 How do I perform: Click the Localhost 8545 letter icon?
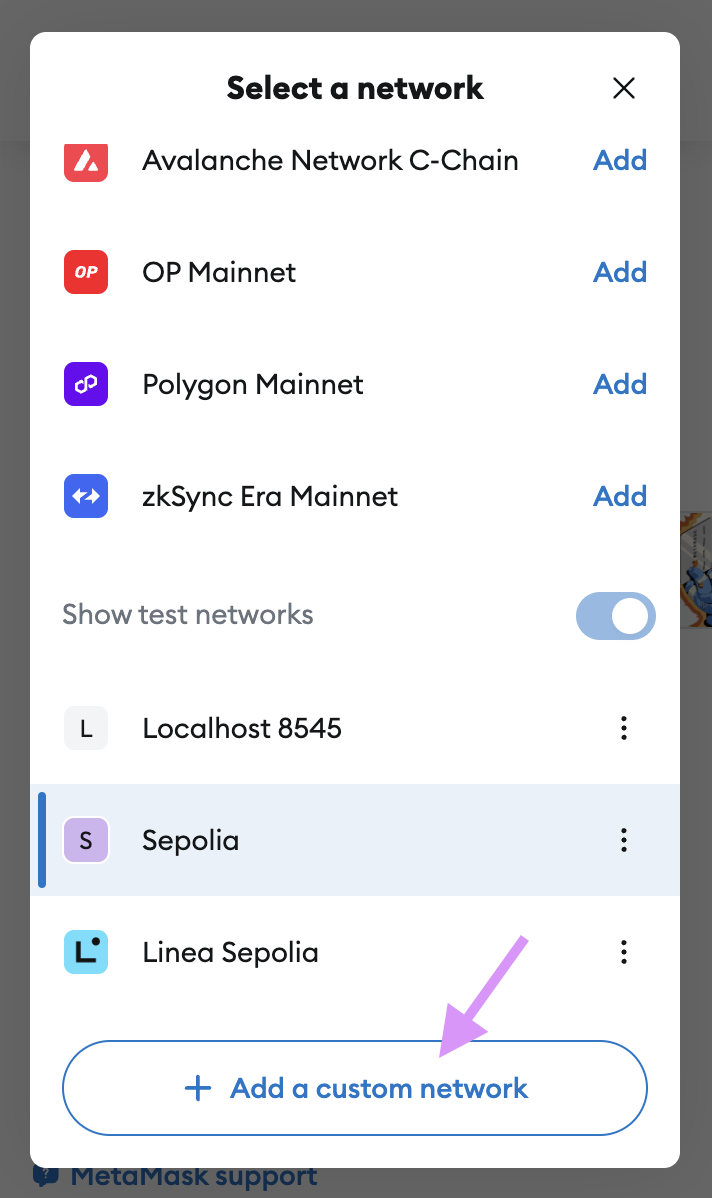click(86, 728)
